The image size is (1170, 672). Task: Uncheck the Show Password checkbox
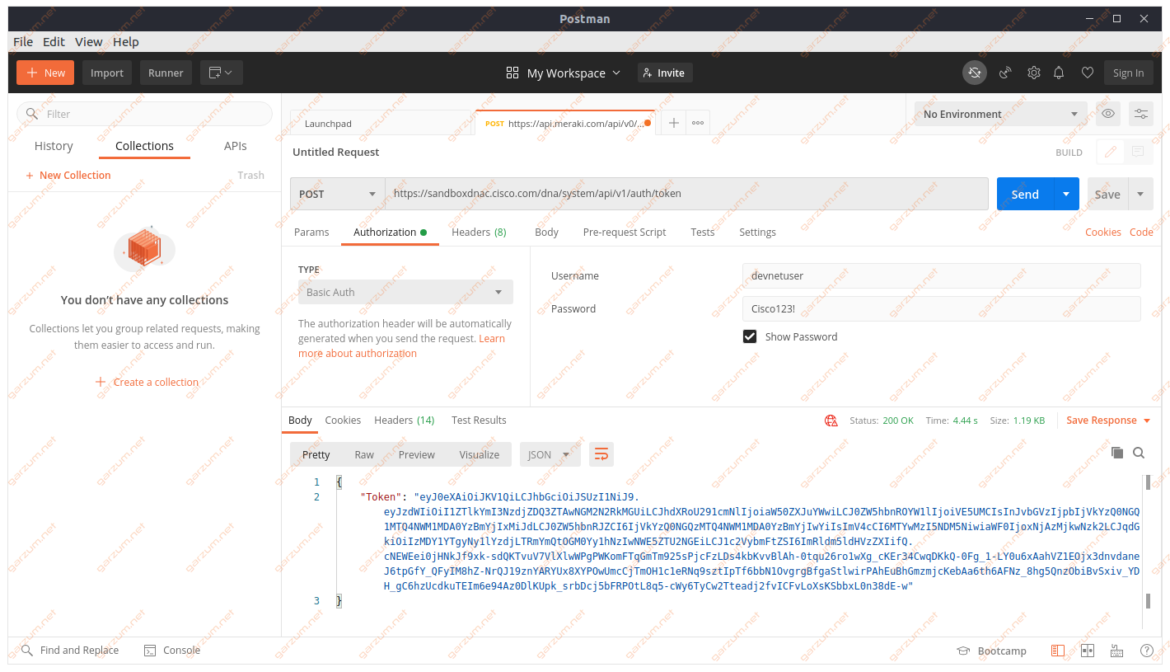pos(750,336)
